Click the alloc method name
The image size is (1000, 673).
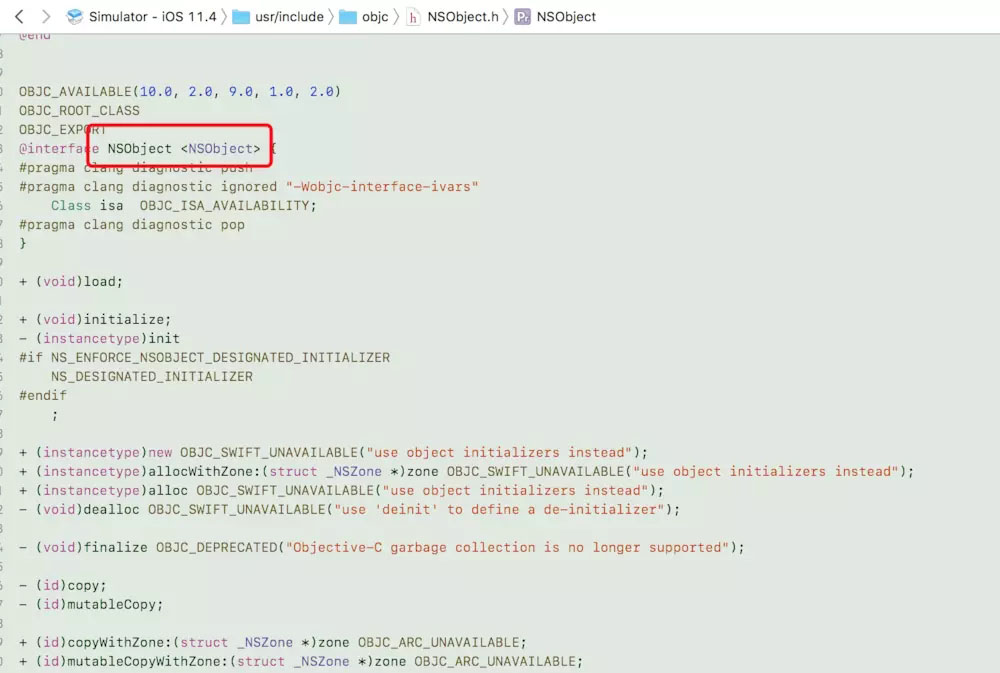click(x=168, y=491)
